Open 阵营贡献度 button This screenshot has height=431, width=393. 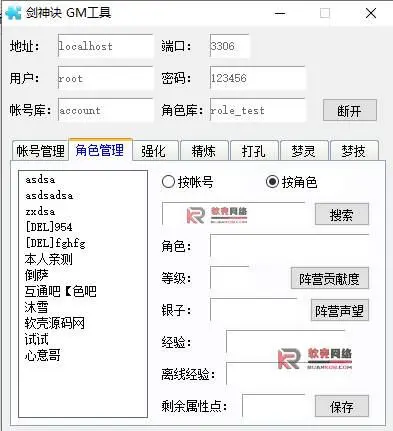(330, 278)
